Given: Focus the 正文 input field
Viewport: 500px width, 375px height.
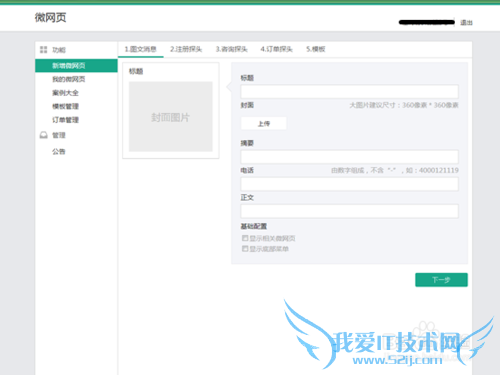Looking at the screenshot, I should (x=349, y=211).
